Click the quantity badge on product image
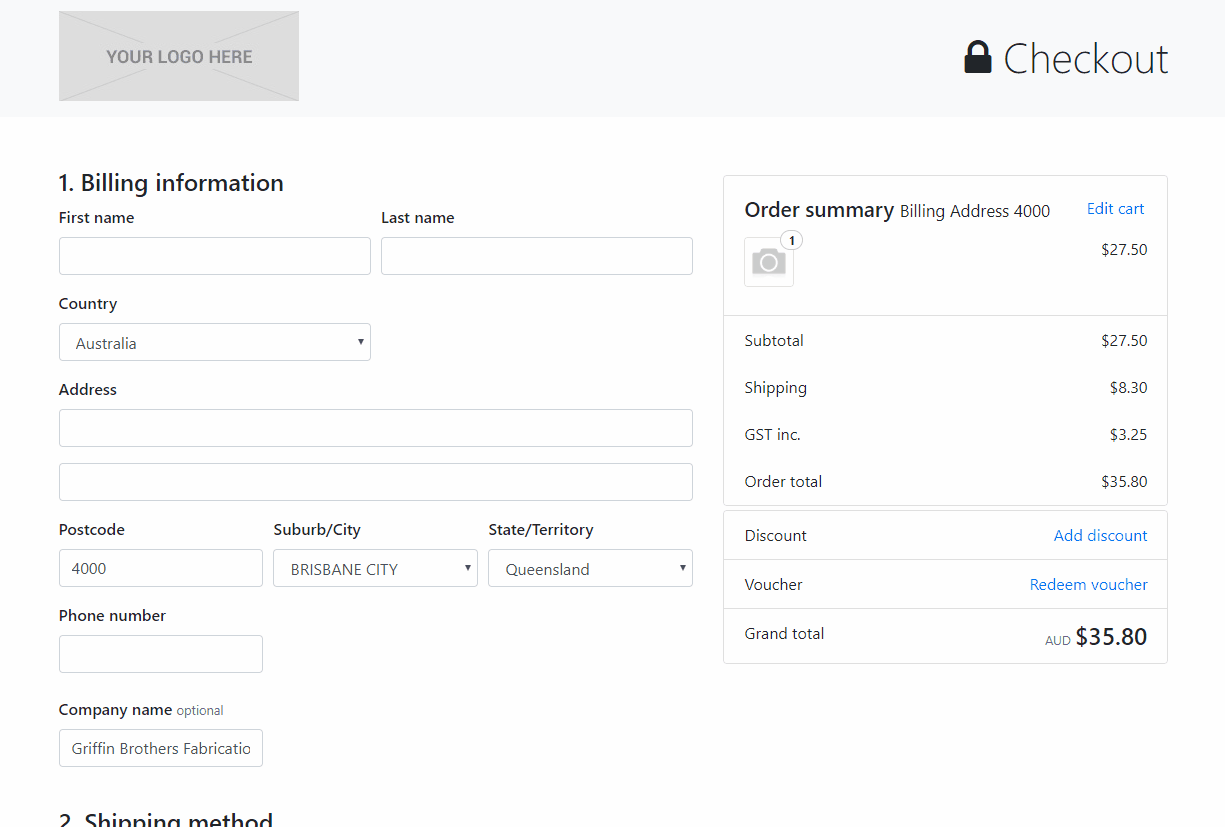This screenshot has width=1225, height=827. (791, 240)
